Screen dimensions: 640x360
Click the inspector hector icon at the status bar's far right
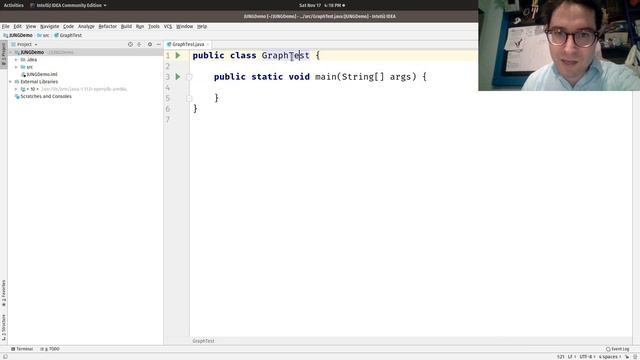point(636,356)
